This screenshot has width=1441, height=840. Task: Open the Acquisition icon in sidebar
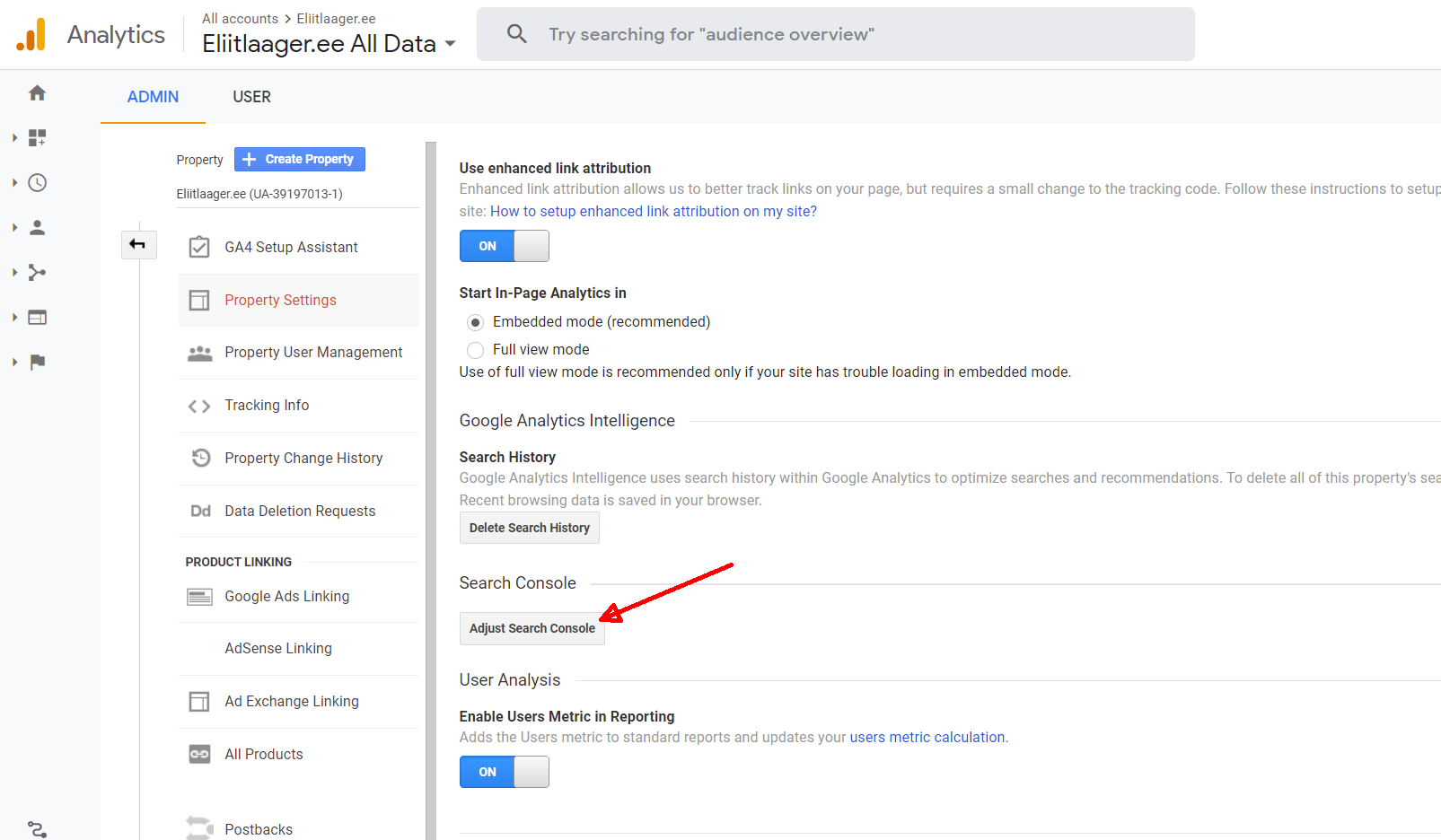(37, 273)
